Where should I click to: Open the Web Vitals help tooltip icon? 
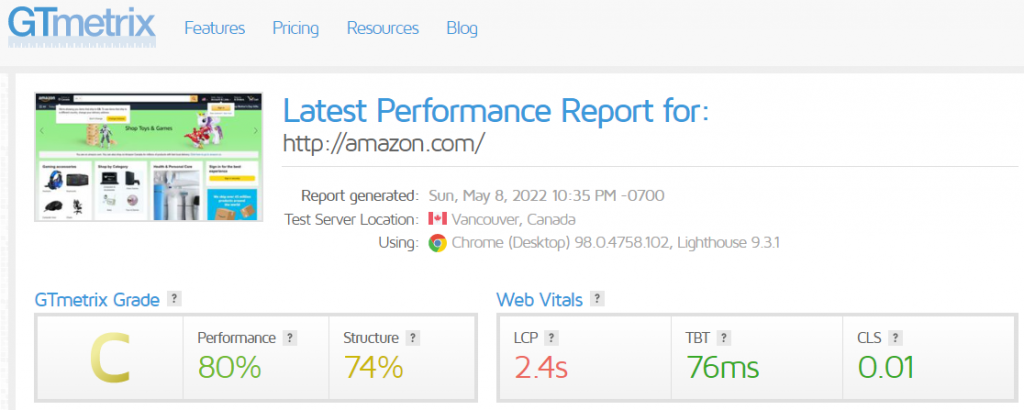coord(598,298)
